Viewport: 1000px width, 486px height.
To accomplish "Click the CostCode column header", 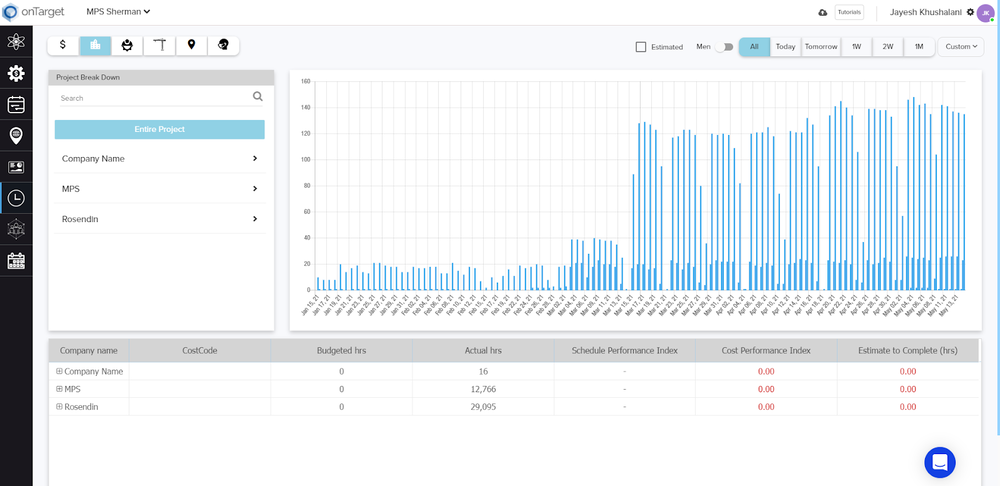I will (x=200, y=350).
